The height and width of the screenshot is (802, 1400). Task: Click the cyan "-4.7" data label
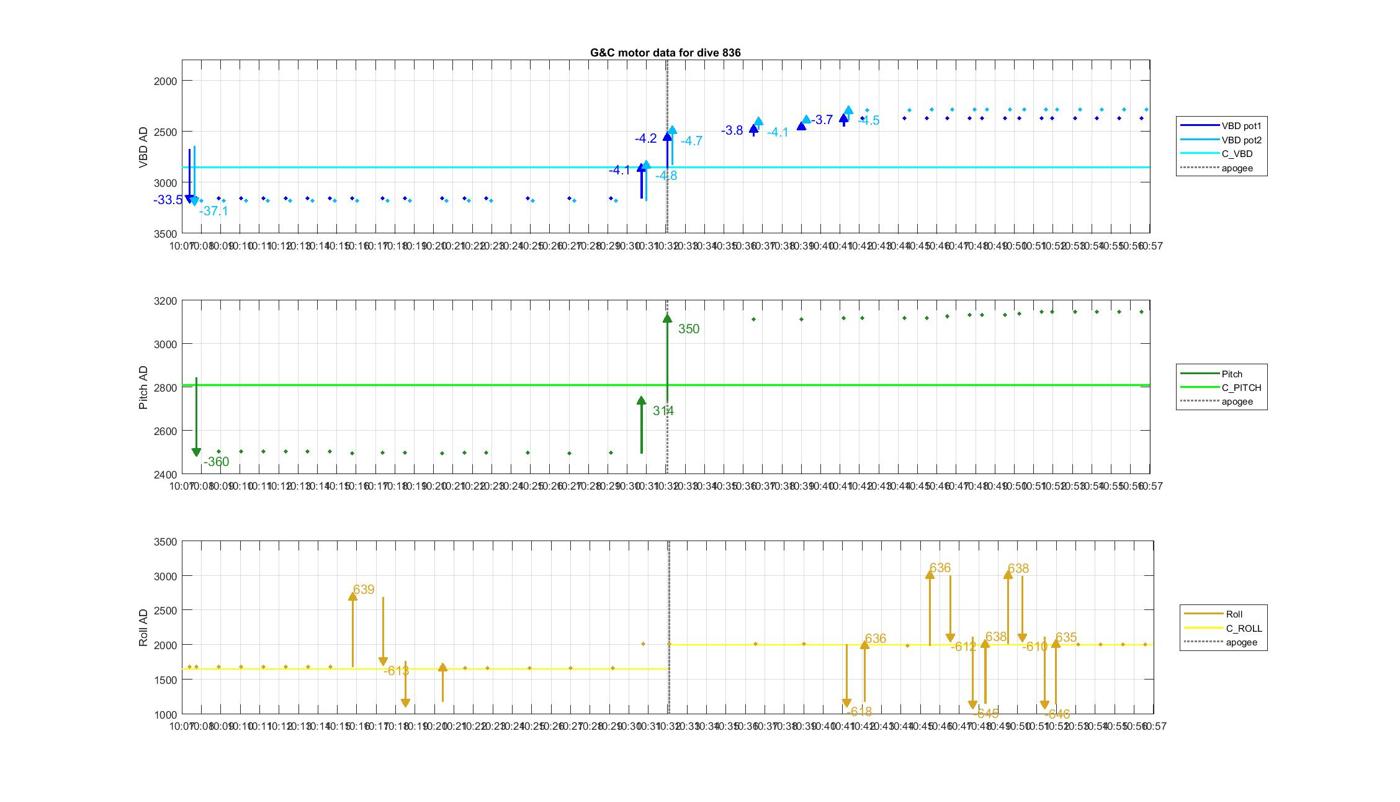(x=691, y=141)
